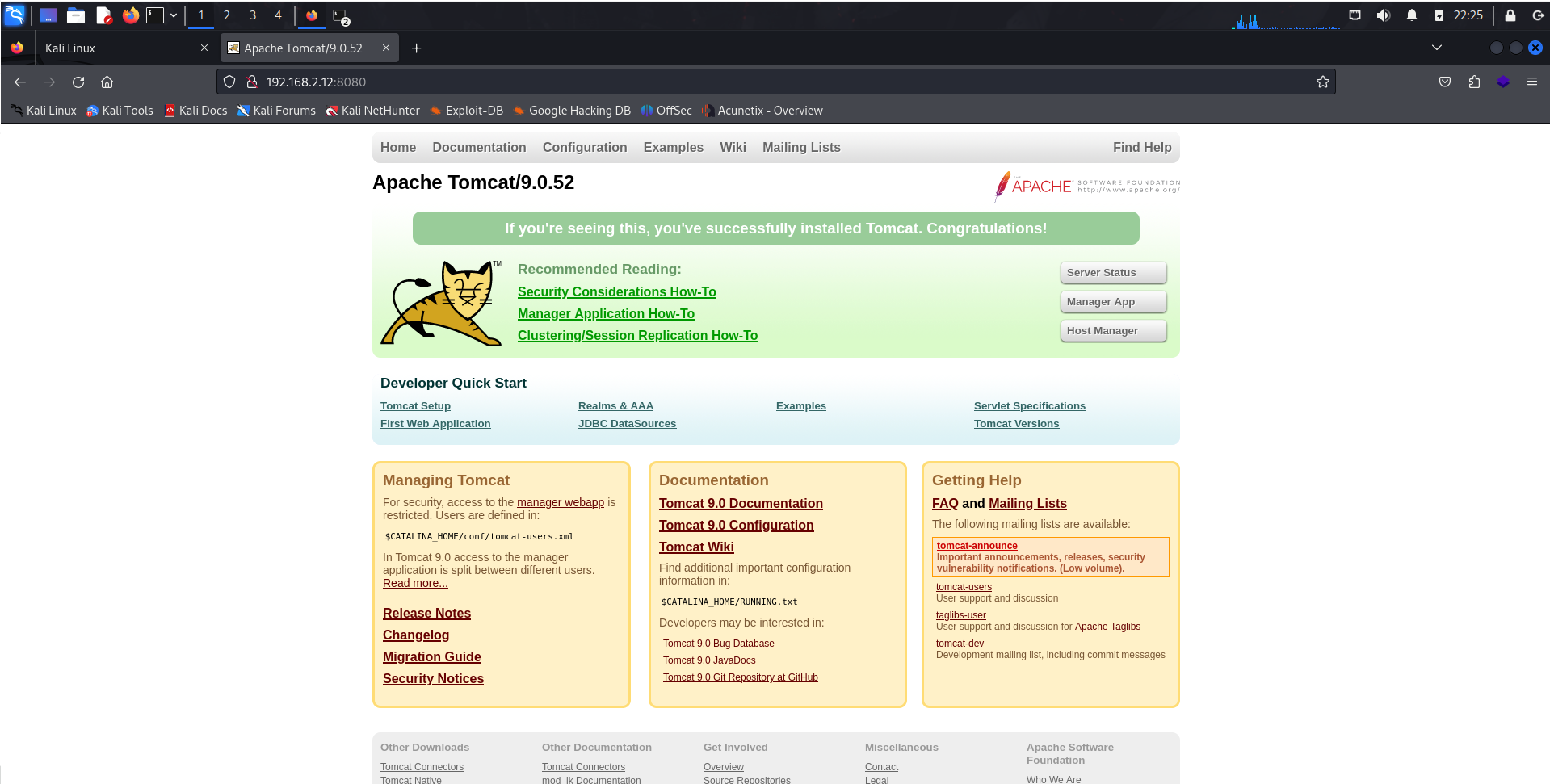Viewport: 1550px width, 784px height.
Task: Open the notifications bell in panel
Action: tap(1412, 15)
